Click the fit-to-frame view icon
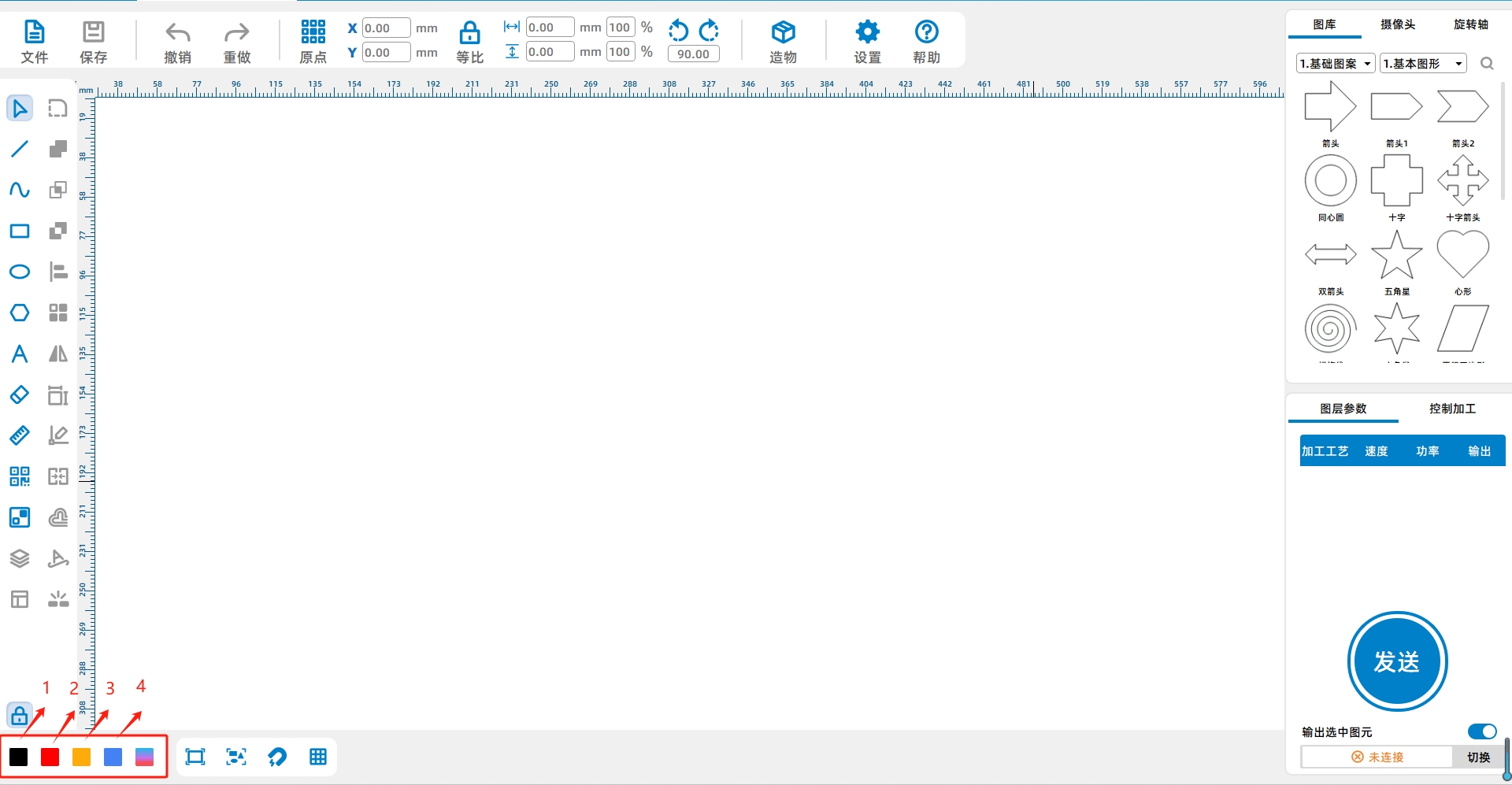This screenshot has height=785, width=1512. click(x=195, y=757)
